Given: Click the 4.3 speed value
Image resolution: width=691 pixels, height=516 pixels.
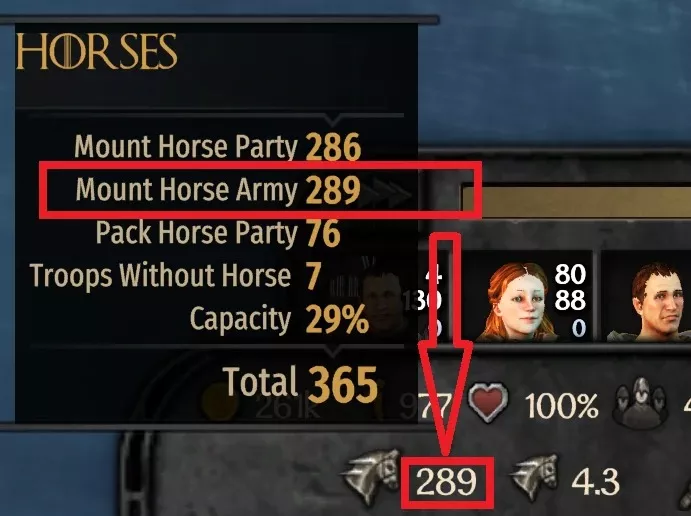Looking at the screenshot, I should [595, 482].
